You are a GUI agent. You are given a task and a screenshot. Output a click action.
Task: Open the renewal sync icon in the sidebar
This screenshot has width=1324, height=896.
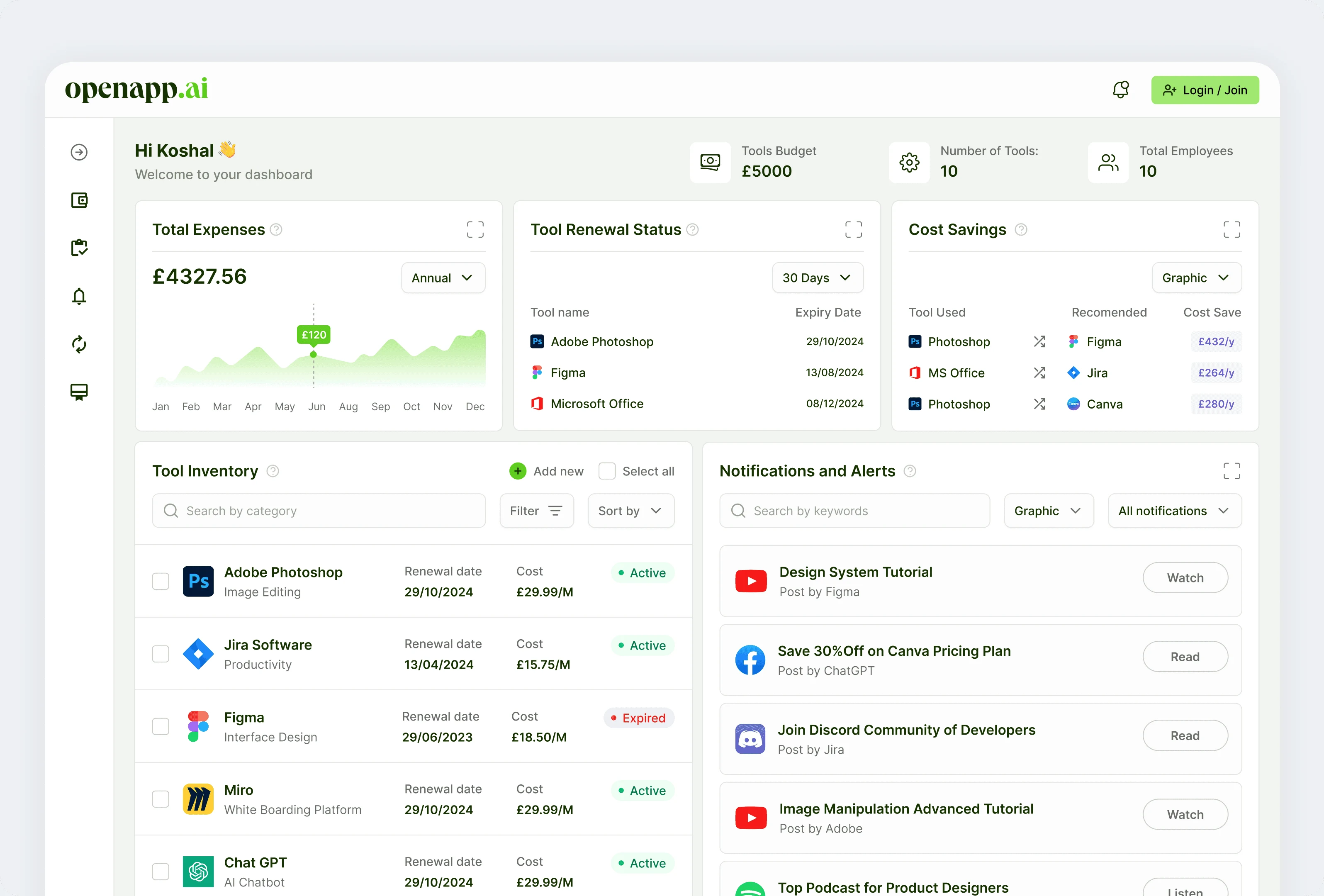[79, 344]
